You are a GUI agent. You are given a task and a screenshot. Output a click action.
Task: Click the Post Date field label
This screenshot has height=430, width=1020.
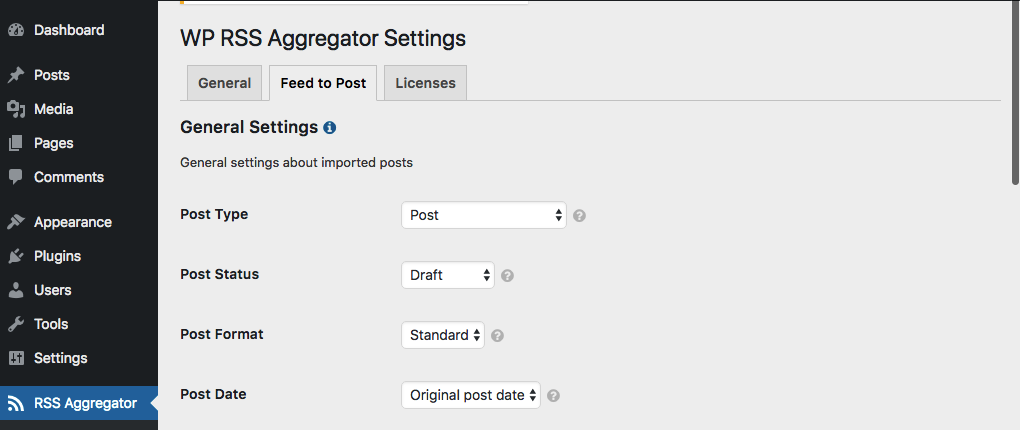click(x=213, y=394)
